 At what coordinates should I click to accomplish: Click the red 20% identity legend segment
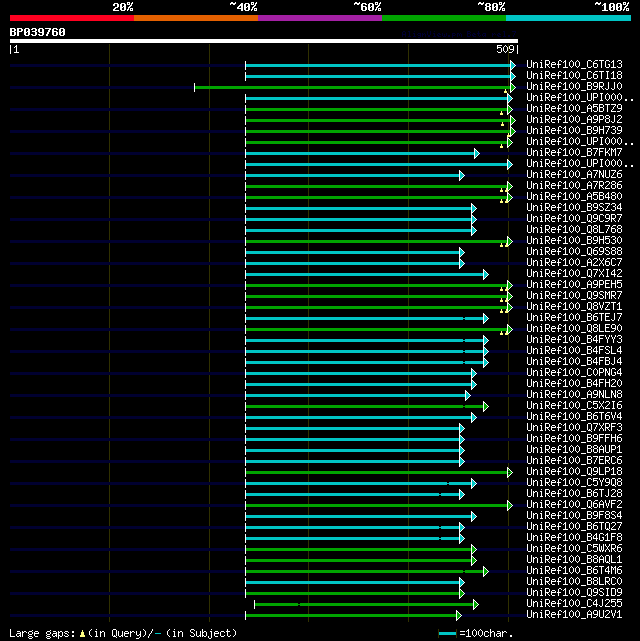[x=72, y=18]
